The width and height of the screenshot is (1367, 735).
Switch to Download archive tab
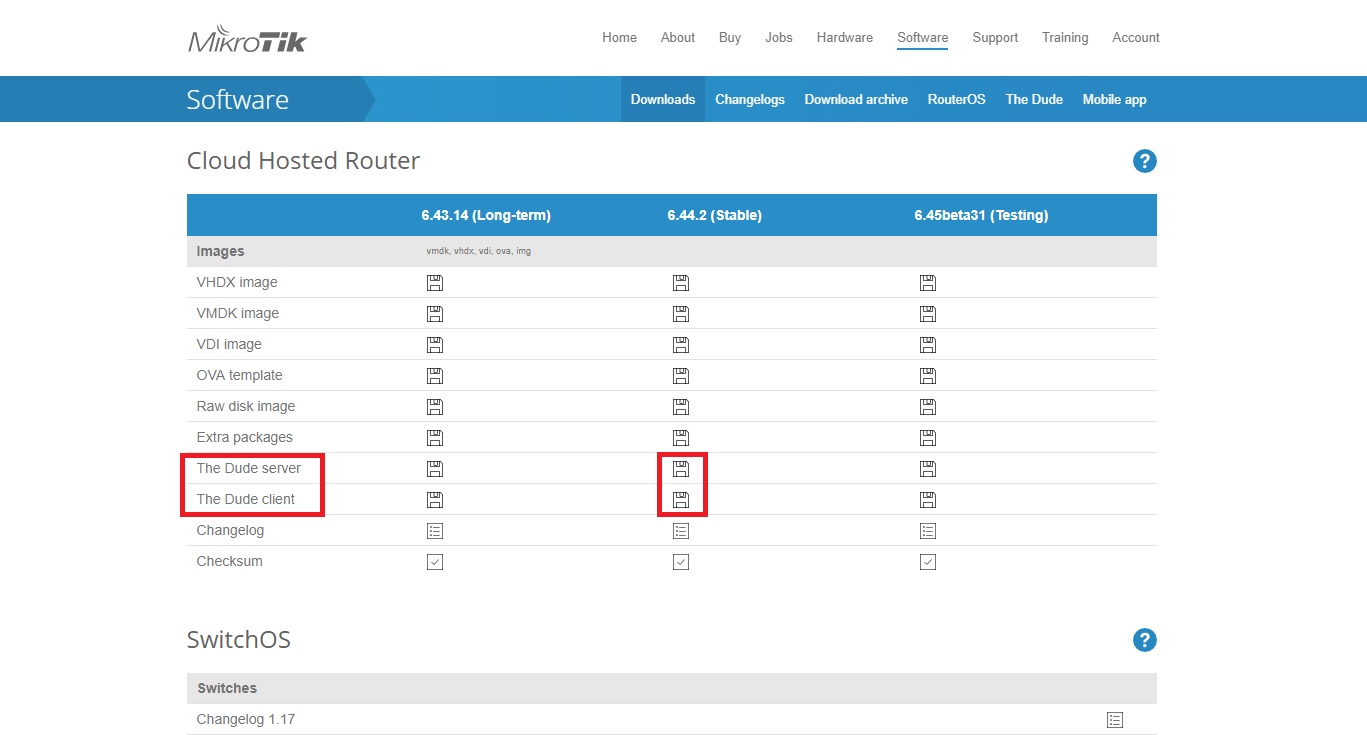click(x=856, y=99)
